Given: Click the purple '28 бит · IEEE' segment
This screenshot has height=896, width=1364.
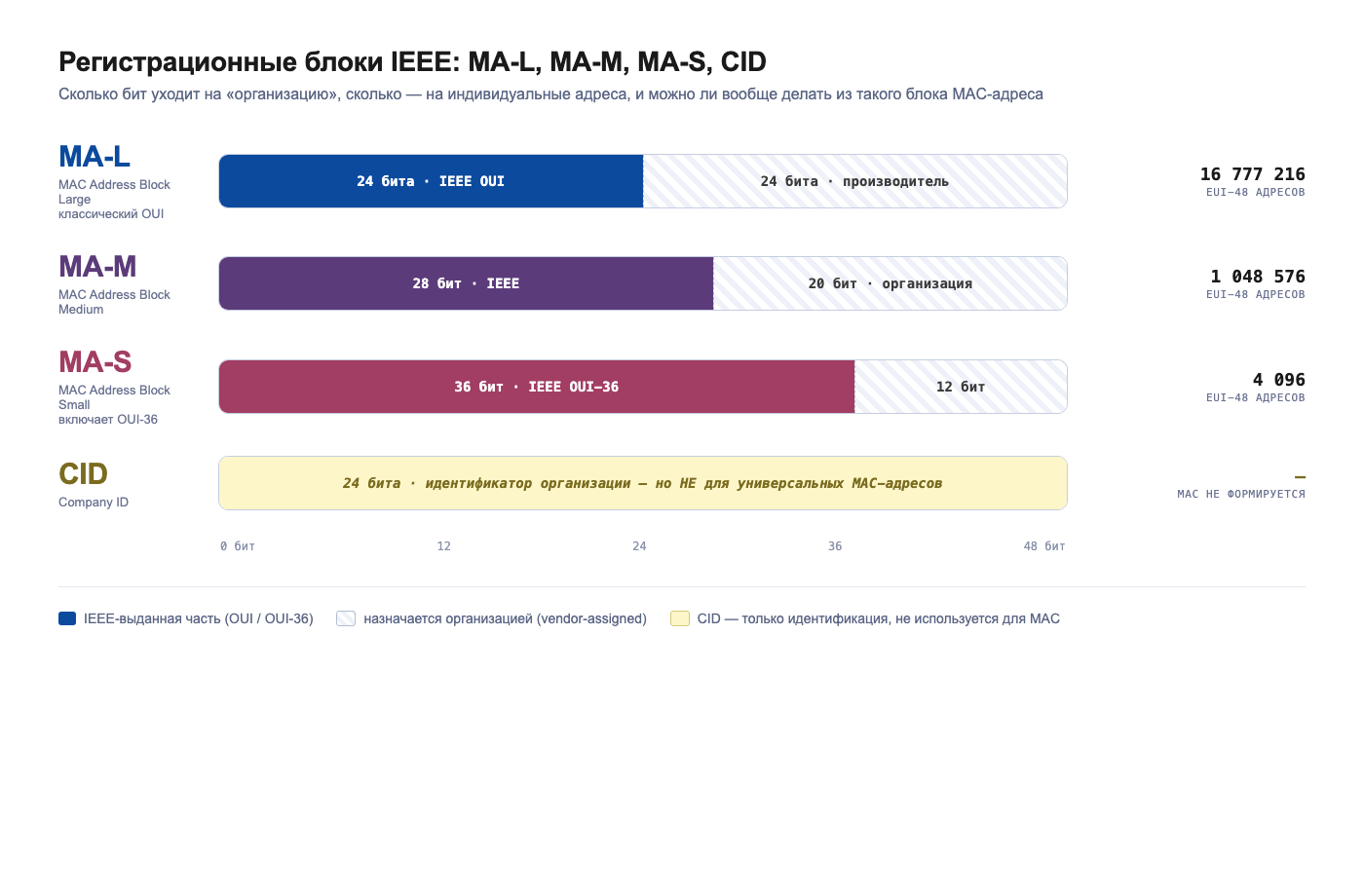Looking at the screenshot, I should tap(467, 283).
